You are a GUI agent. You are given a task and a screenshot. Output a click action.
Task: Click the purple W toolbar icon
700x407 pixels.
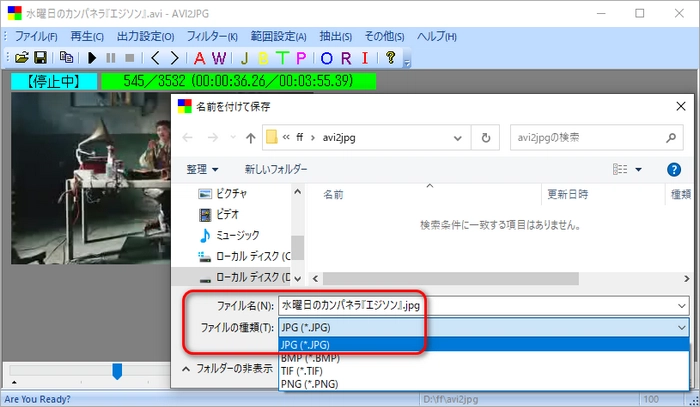219,58
